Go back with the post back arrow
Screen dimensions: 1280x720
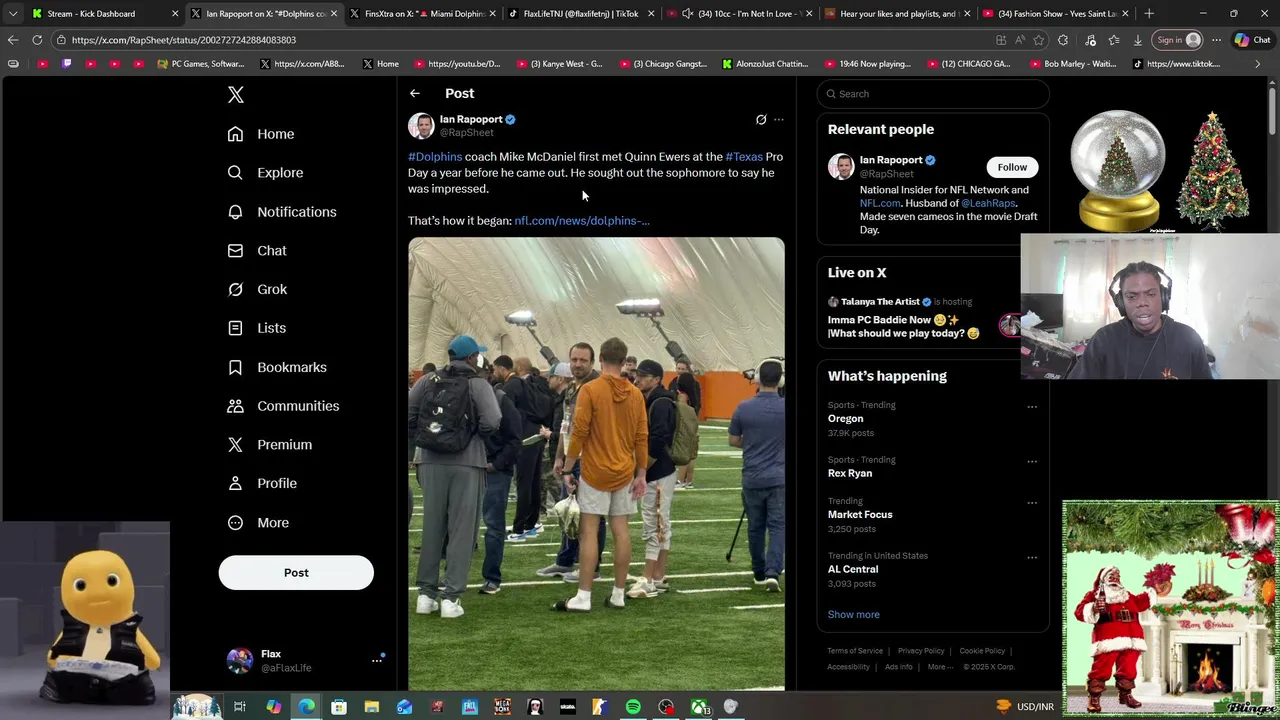coord(414,93)
